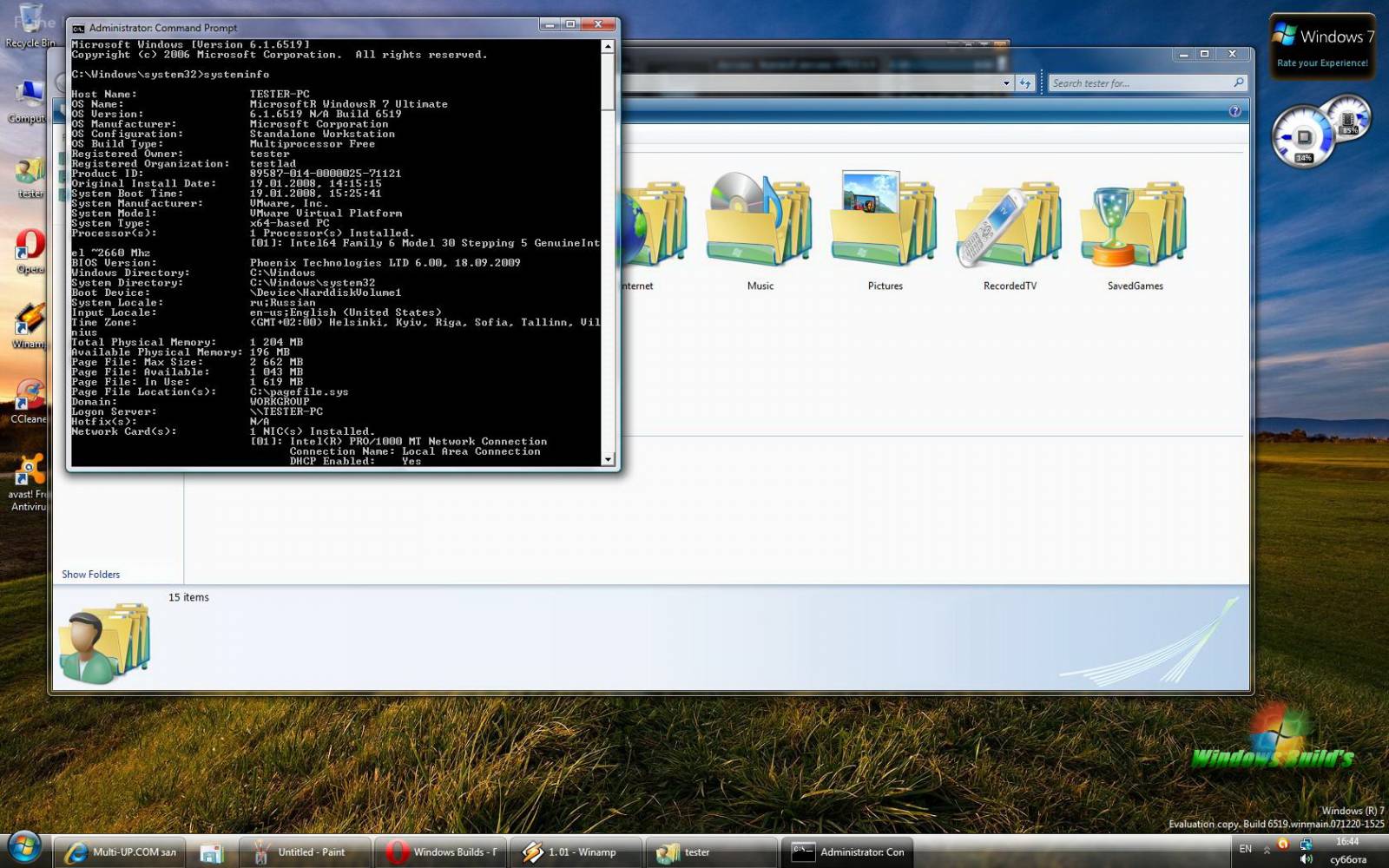
Task: Click the CPU meter gauge showing 14%
Action: pyautogui.click(x=1302, y=137)
